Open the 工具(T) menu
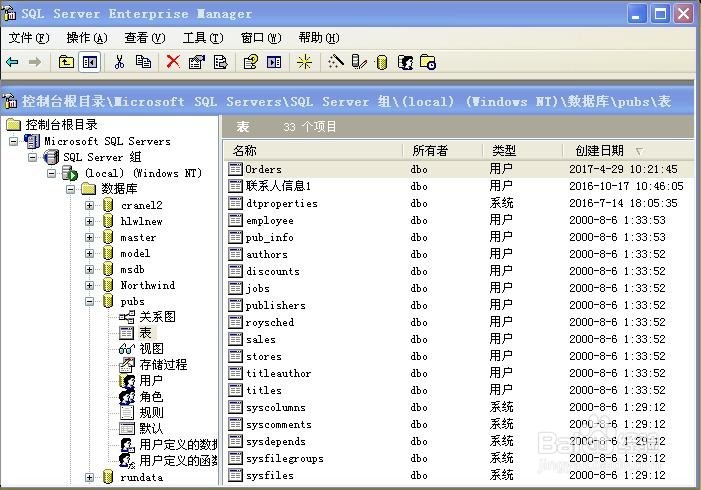 pyautogui.click(x=203, y=38)
